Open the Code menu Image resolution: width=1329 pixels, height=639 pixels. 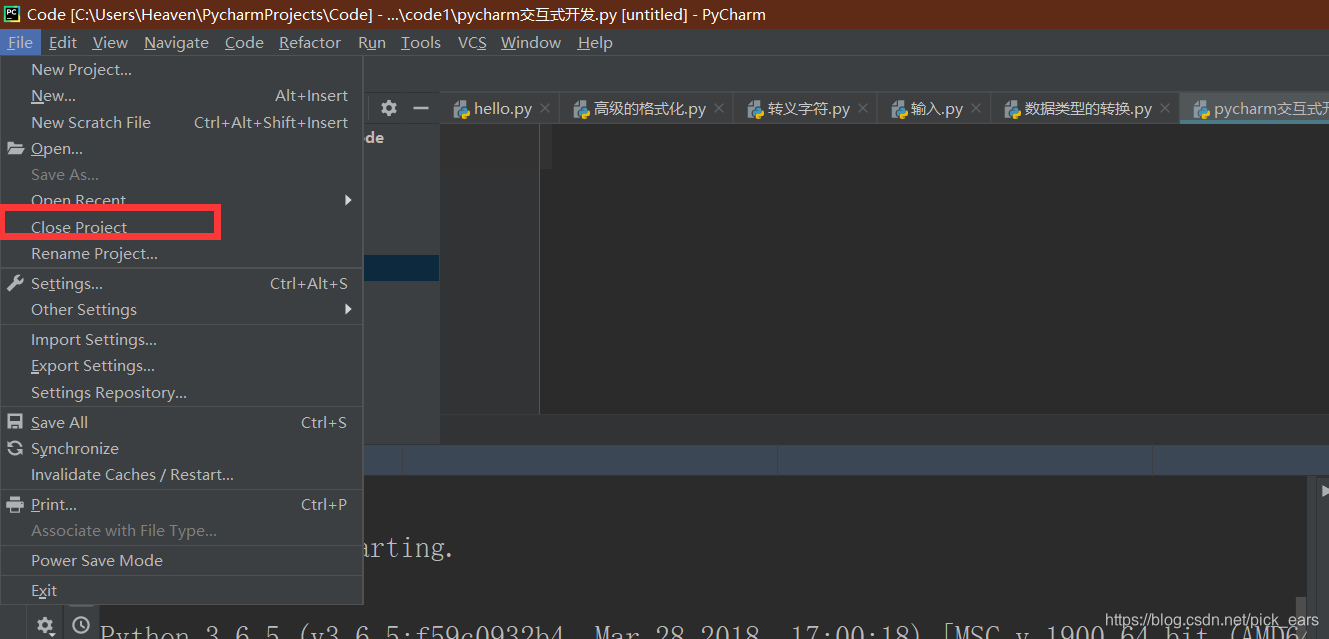click(244, 42)
